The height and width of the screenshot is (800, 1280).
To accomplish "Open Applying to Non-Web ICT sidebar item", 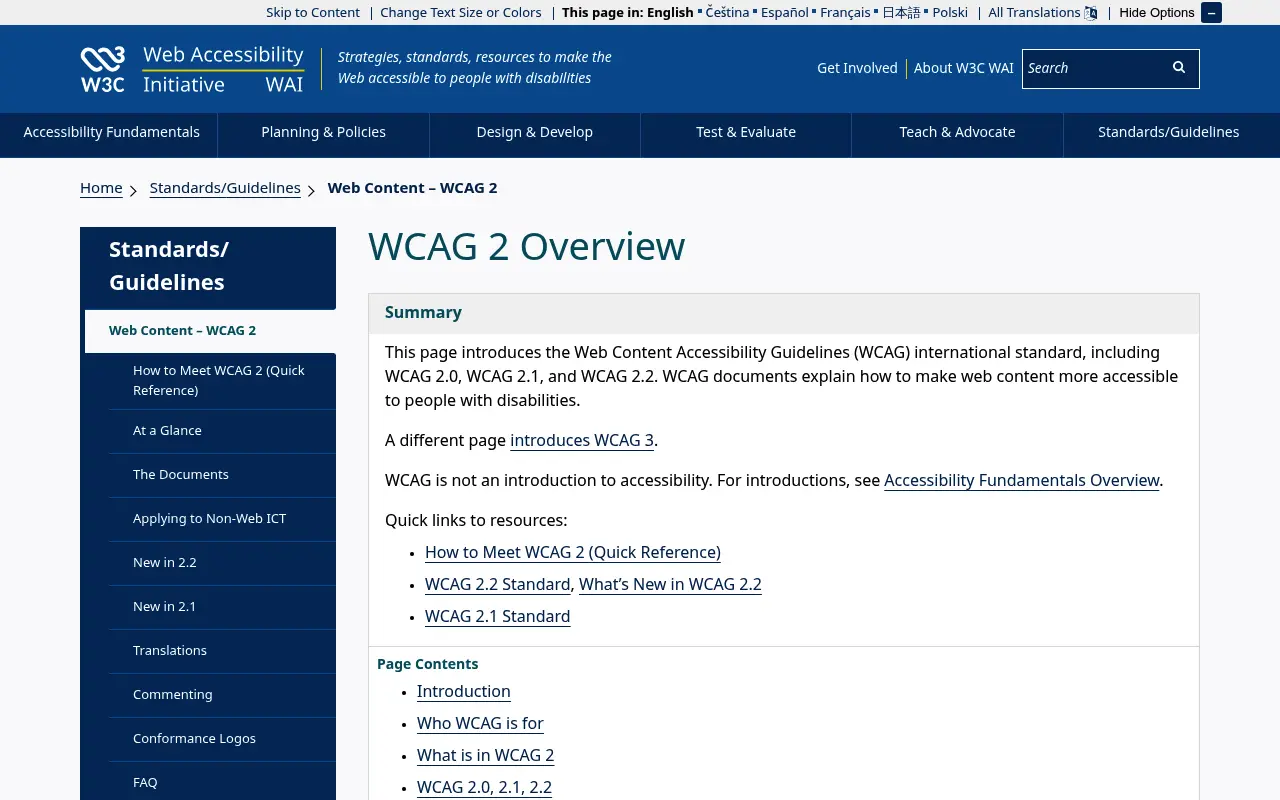I will [222, 519].
